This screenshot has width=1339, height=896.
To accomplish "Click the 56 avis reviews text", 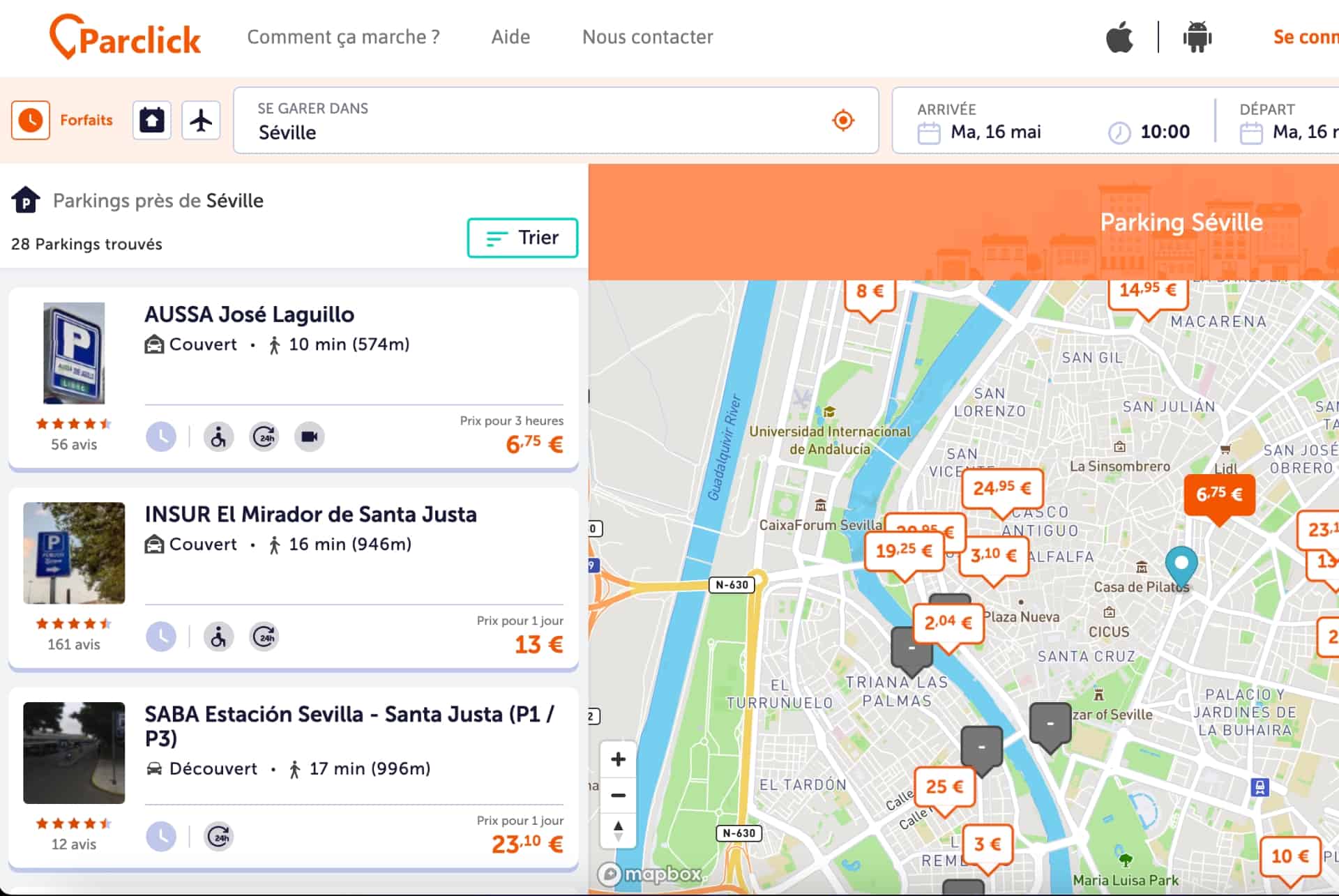I will (74, 444).
